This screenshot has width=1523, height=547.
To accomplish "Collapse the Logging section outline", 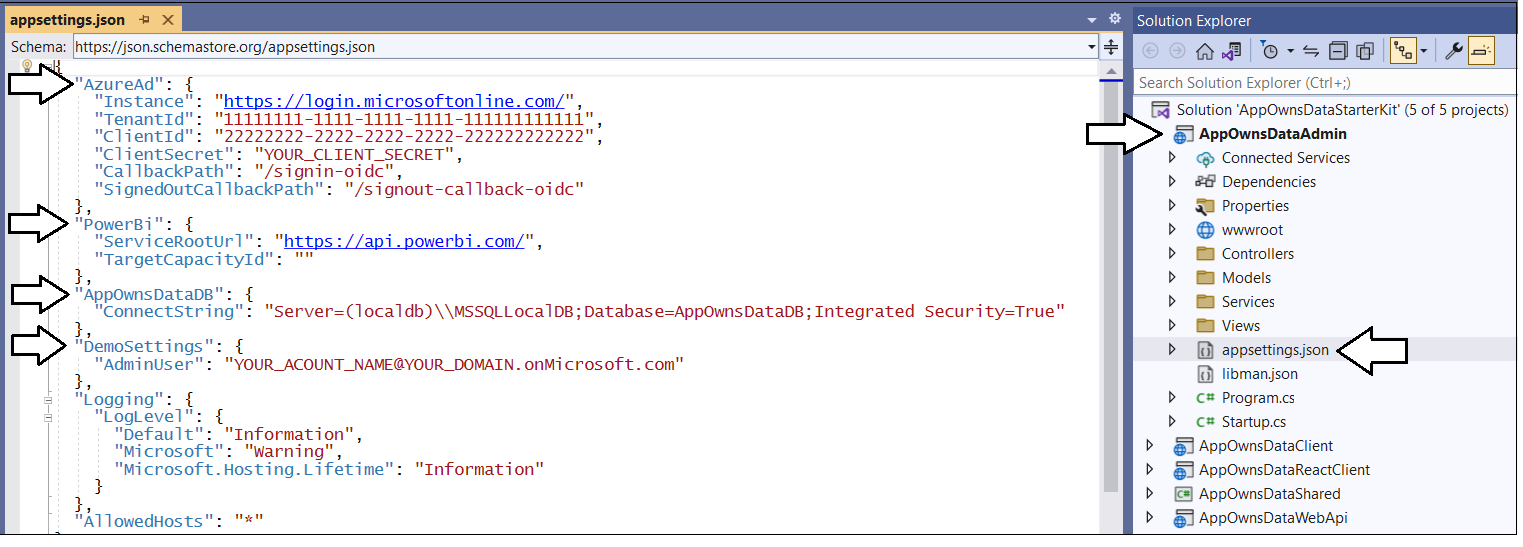I will (x=48, y=399).
